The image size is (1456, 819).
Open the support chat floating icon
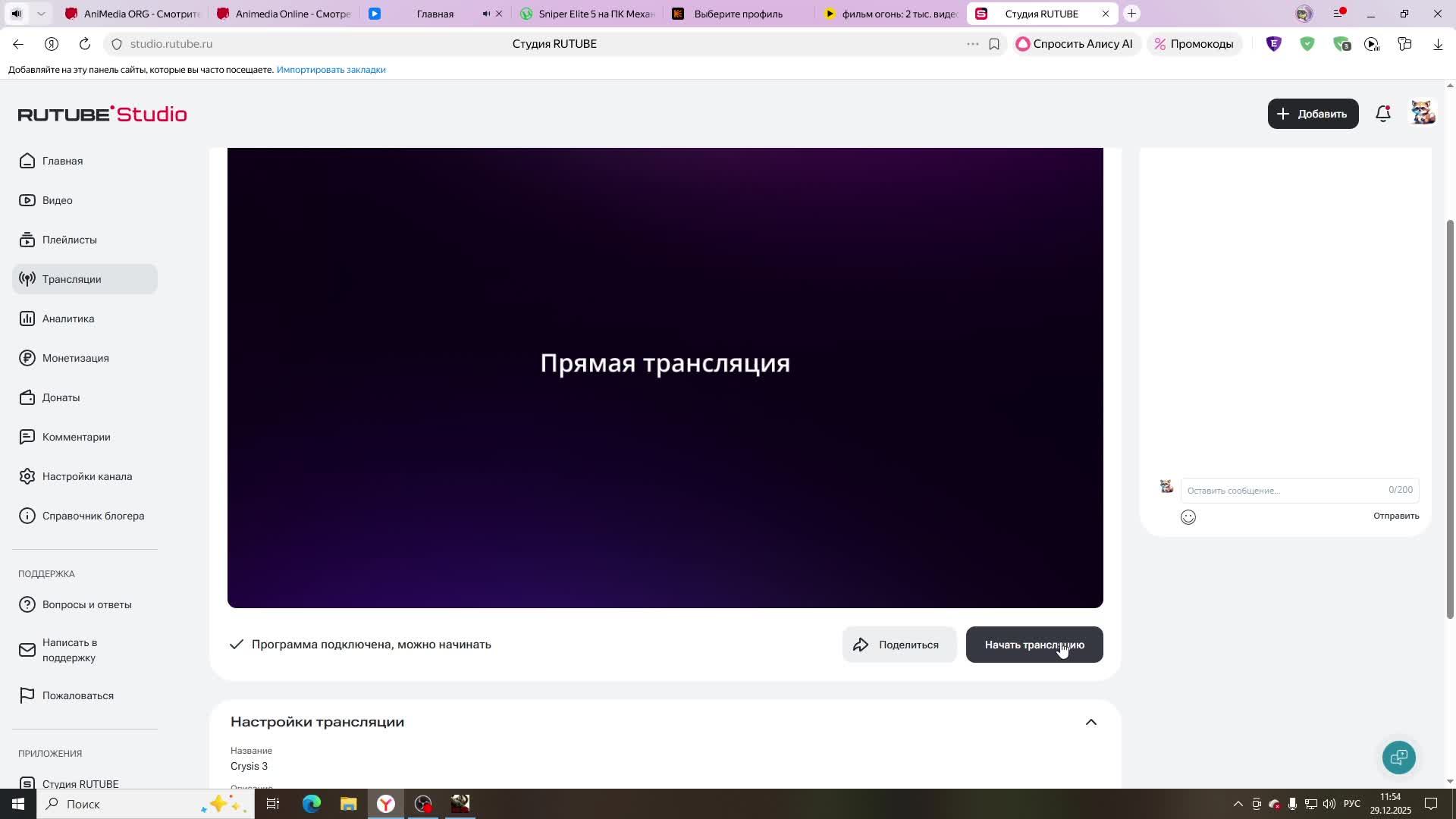click(1398, 757)
